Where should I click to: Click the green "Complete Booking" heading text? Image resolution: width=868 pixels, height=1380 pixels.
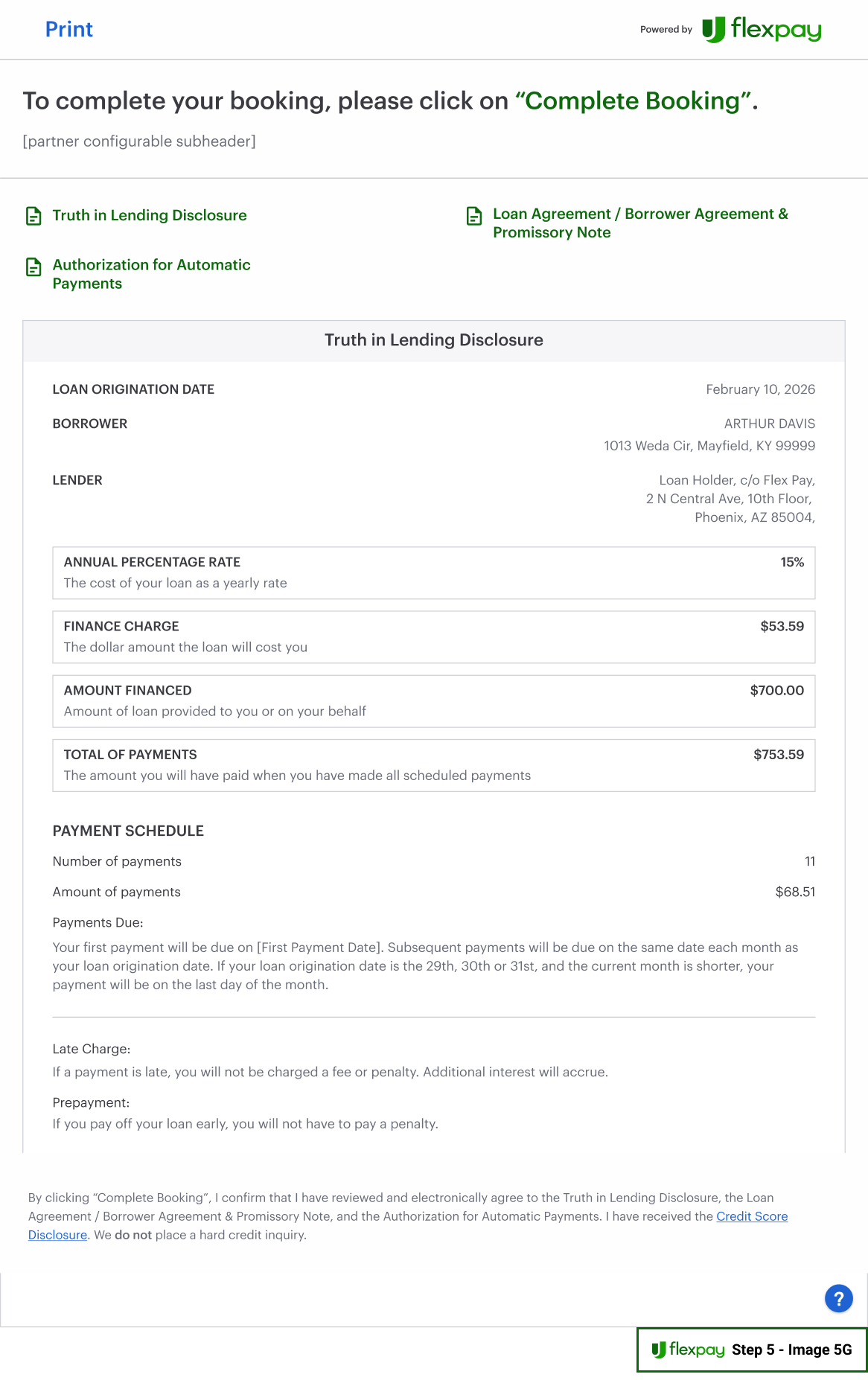point(632,101)
